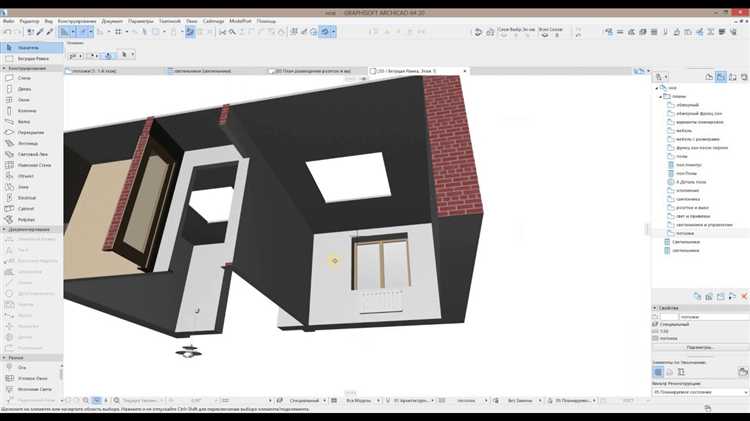Select the Slab (Перекрытие) tool
This screenshot has width=750, height=421.
(32, 132)
